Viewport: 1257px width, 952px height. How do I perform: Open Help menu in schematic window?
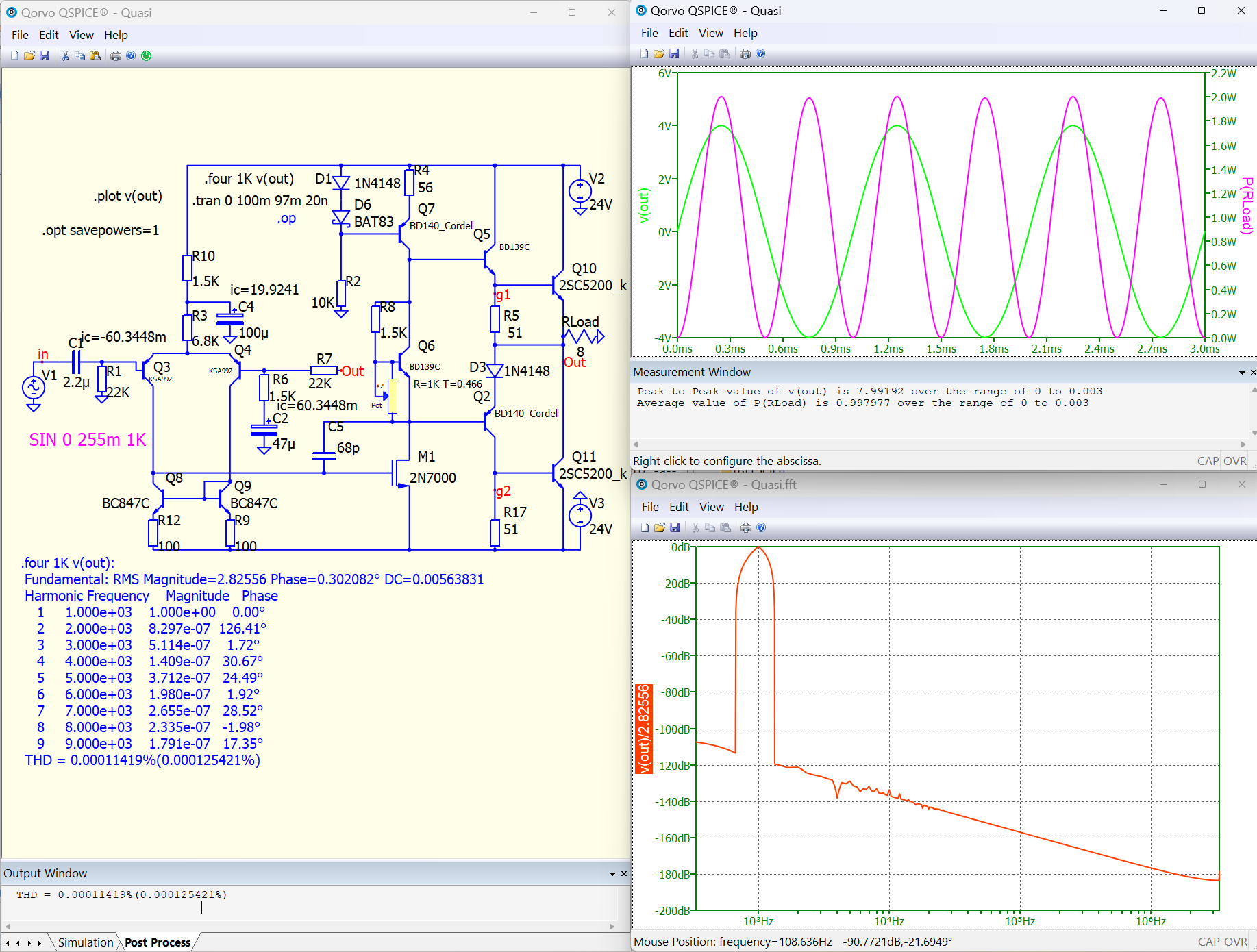[116, 35]
